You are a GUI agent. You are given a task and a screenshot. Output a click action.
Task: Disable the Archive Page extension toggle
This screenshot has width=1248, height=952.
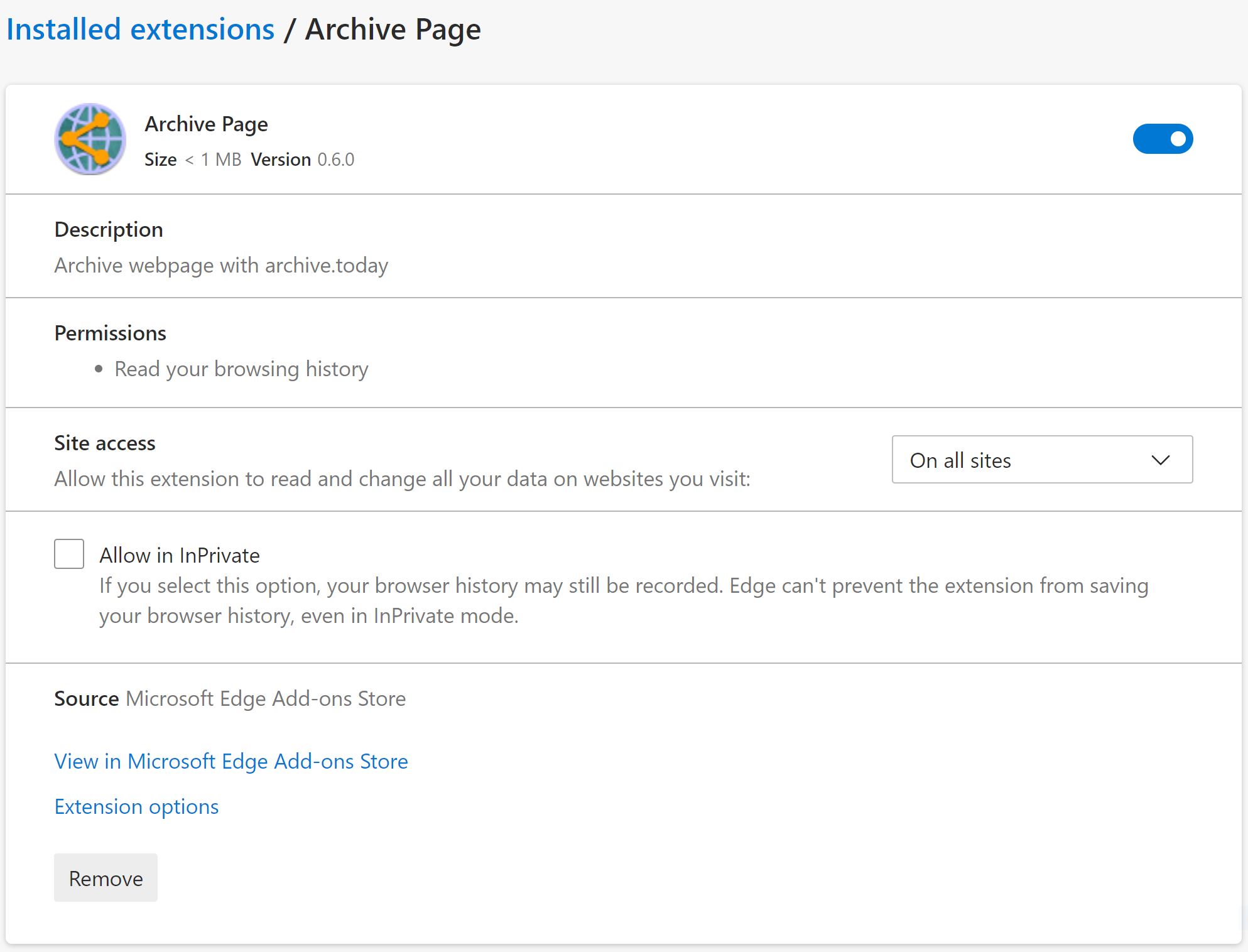1163,139
